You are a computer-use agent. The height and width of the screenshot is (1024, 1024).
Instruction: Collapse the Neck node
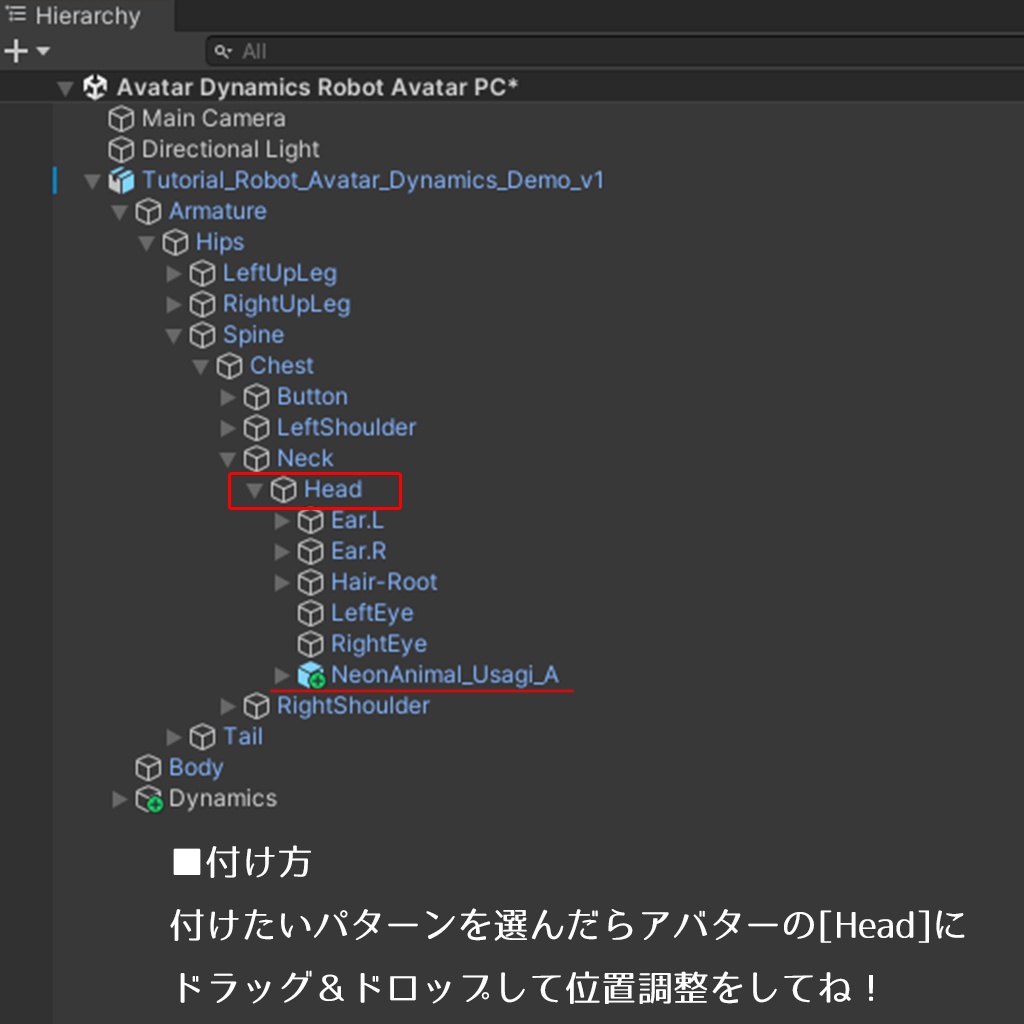(x=227, y=459)
